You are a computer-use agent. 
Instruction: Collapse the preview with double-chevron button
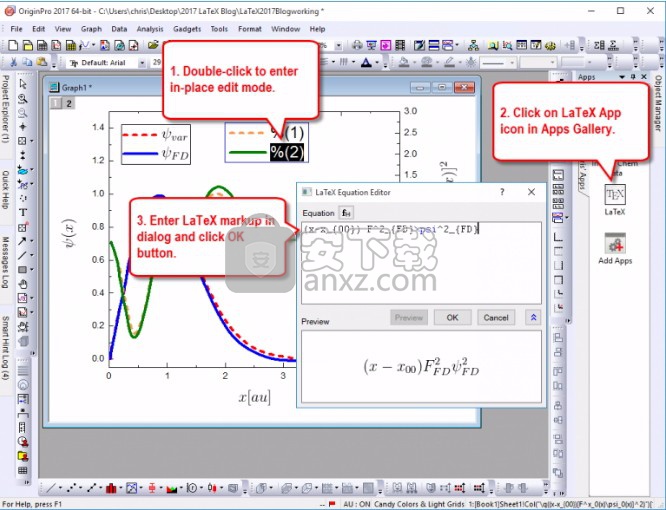tap(533, 317)
